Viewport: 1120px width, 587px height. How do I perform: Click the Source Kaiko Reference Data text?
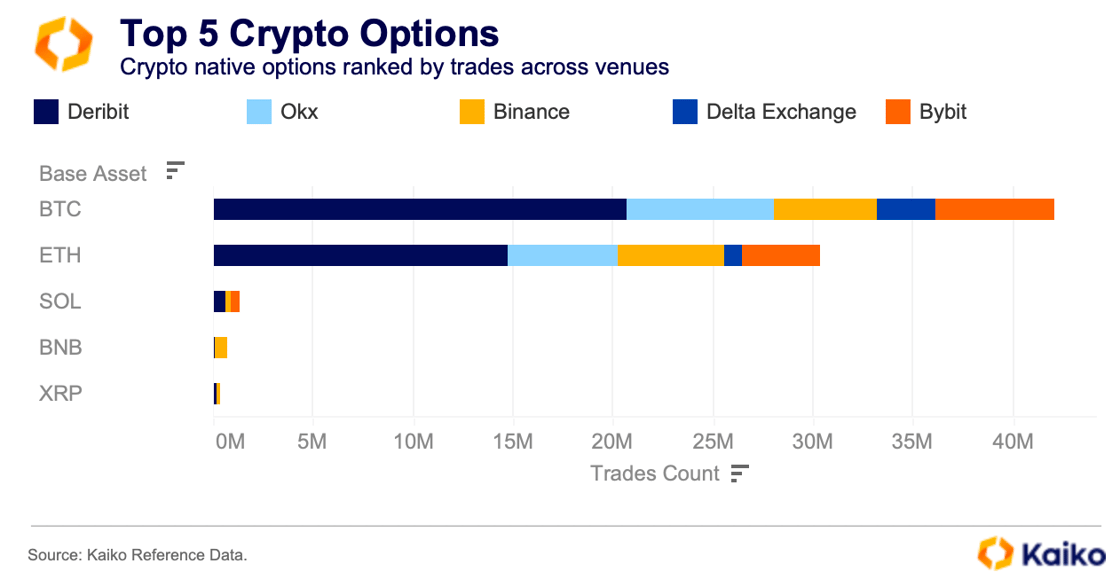point(137,554)
